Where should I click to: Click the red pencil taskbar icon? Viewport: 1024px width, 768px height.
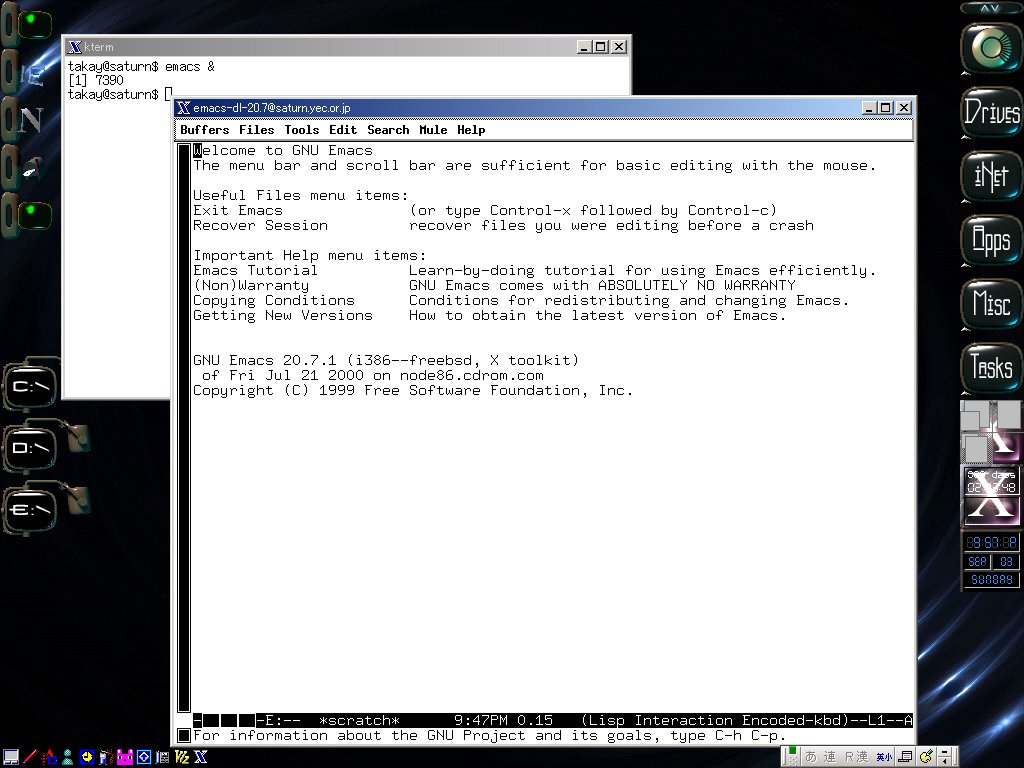[30, 757]
